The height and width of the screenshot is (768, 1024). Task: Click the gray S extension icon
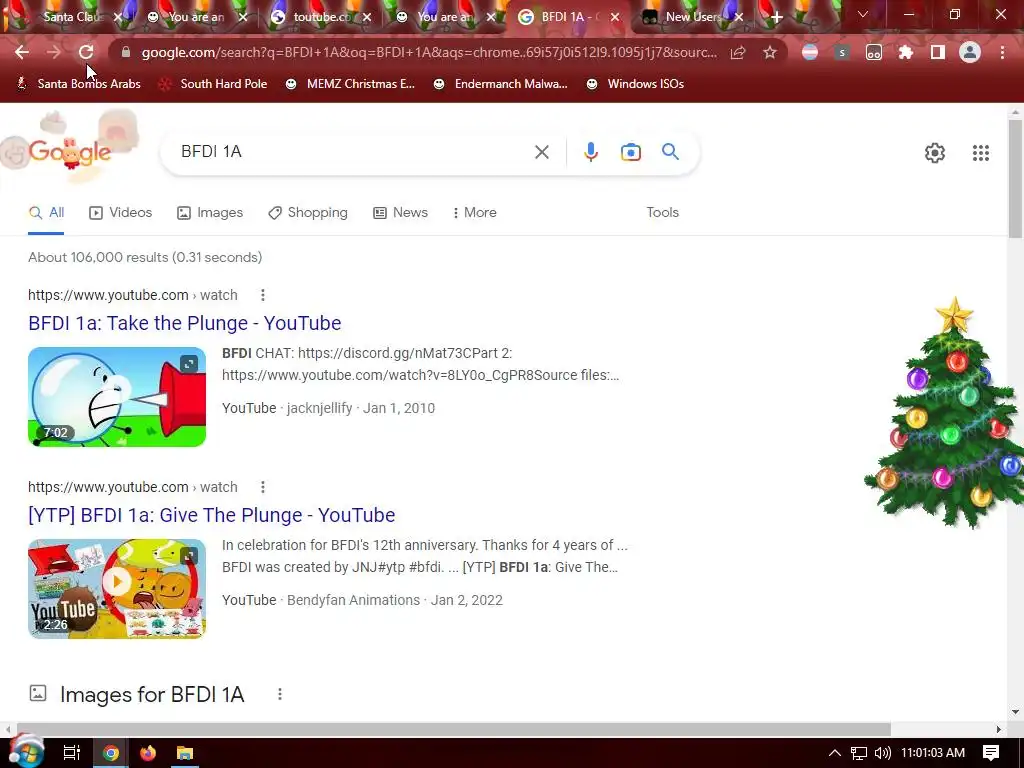tap(842, 52)
